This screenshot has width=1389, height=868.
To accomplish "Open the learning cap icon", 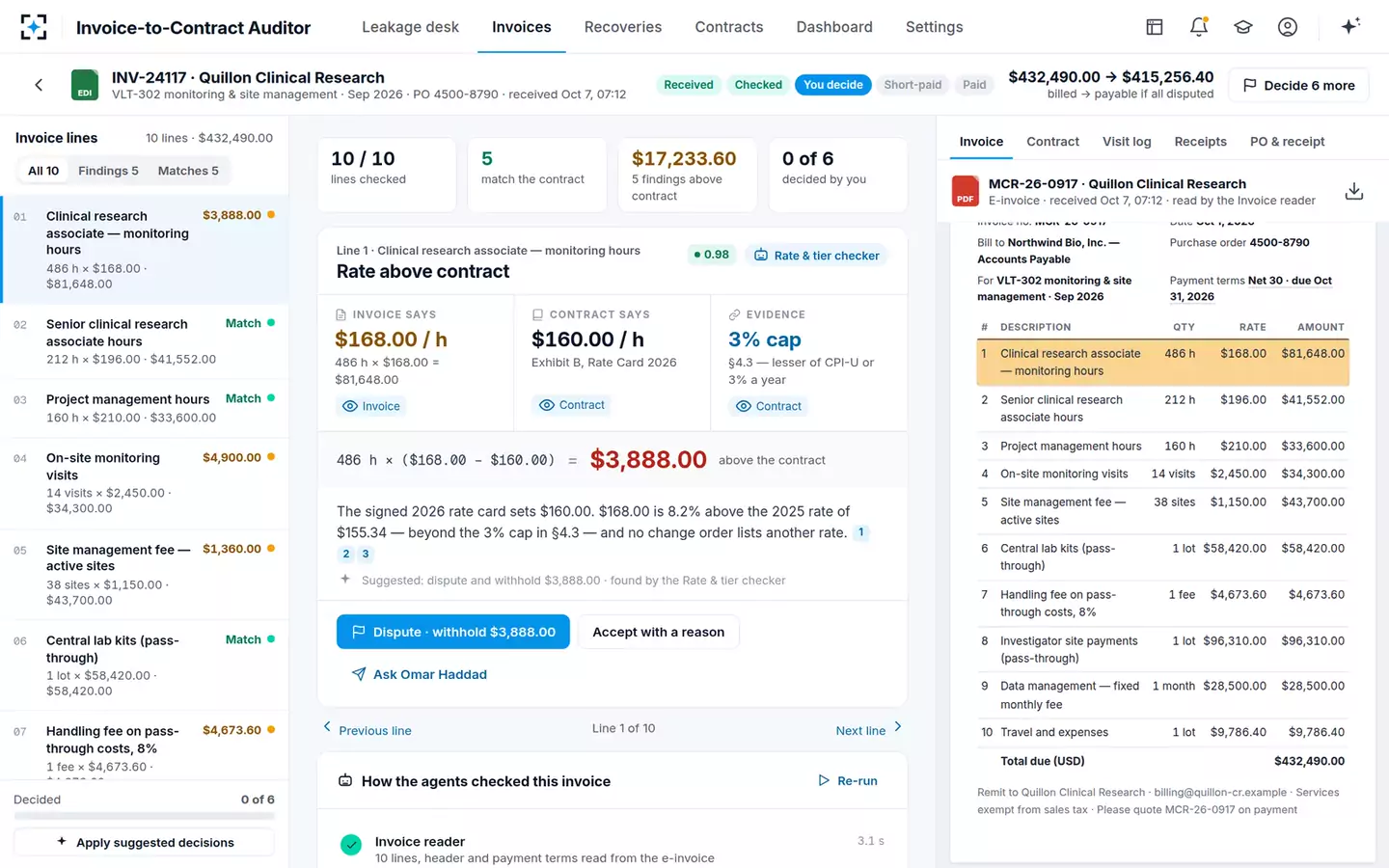I will coord(1243,27).
